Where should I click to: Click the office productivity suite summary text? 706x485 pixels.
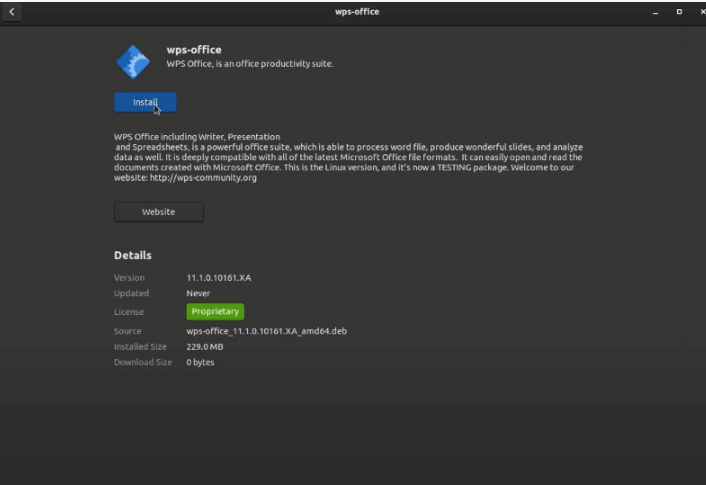coord(250,64)
